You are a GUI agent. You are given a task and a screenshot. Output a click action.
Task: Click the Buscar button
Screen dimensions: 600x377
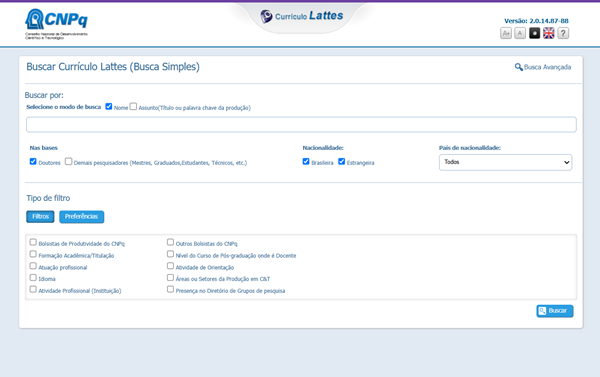point(554,311)
